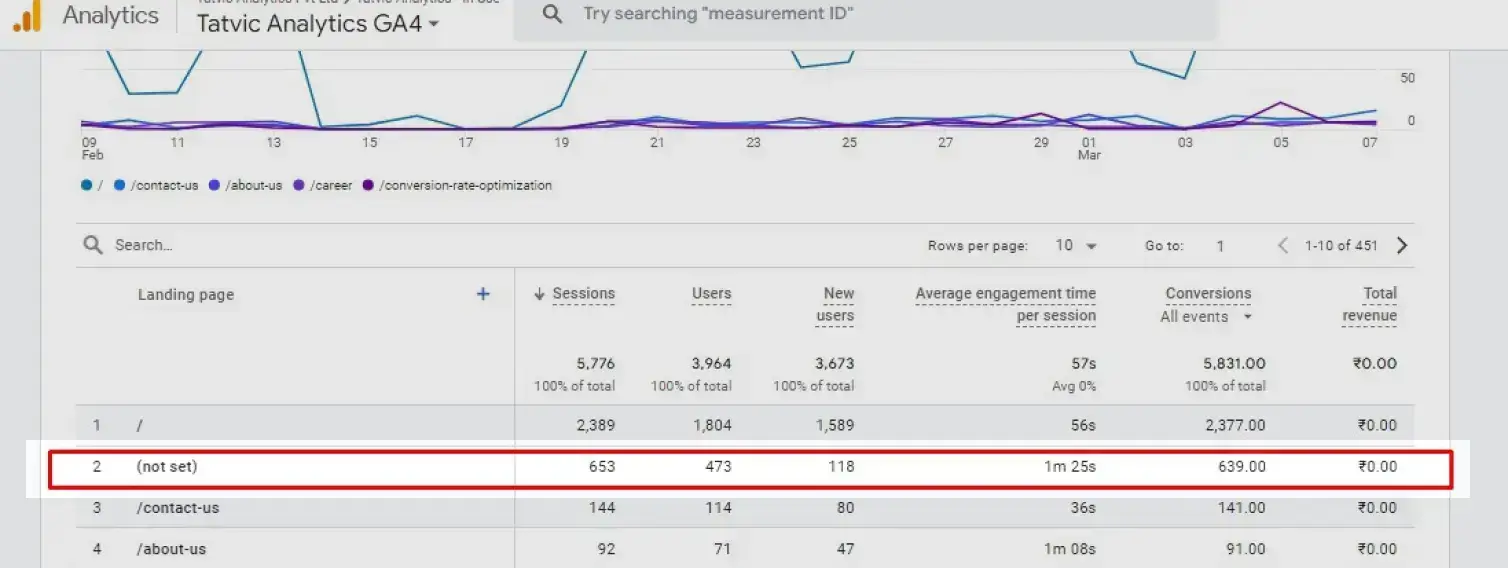The width and height of the screenshot is (1508, 568).
Task: Open the All events conversions dropdown
Action: point(1206,317)
